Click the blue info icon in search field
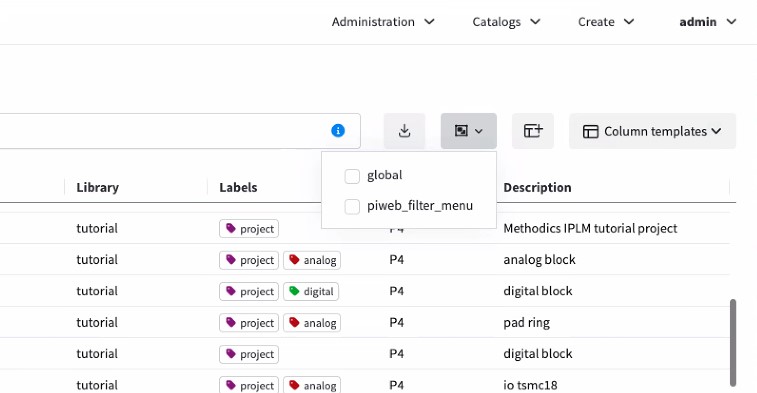This screenshot has height=393, width=757. click(x=338, y=130)
